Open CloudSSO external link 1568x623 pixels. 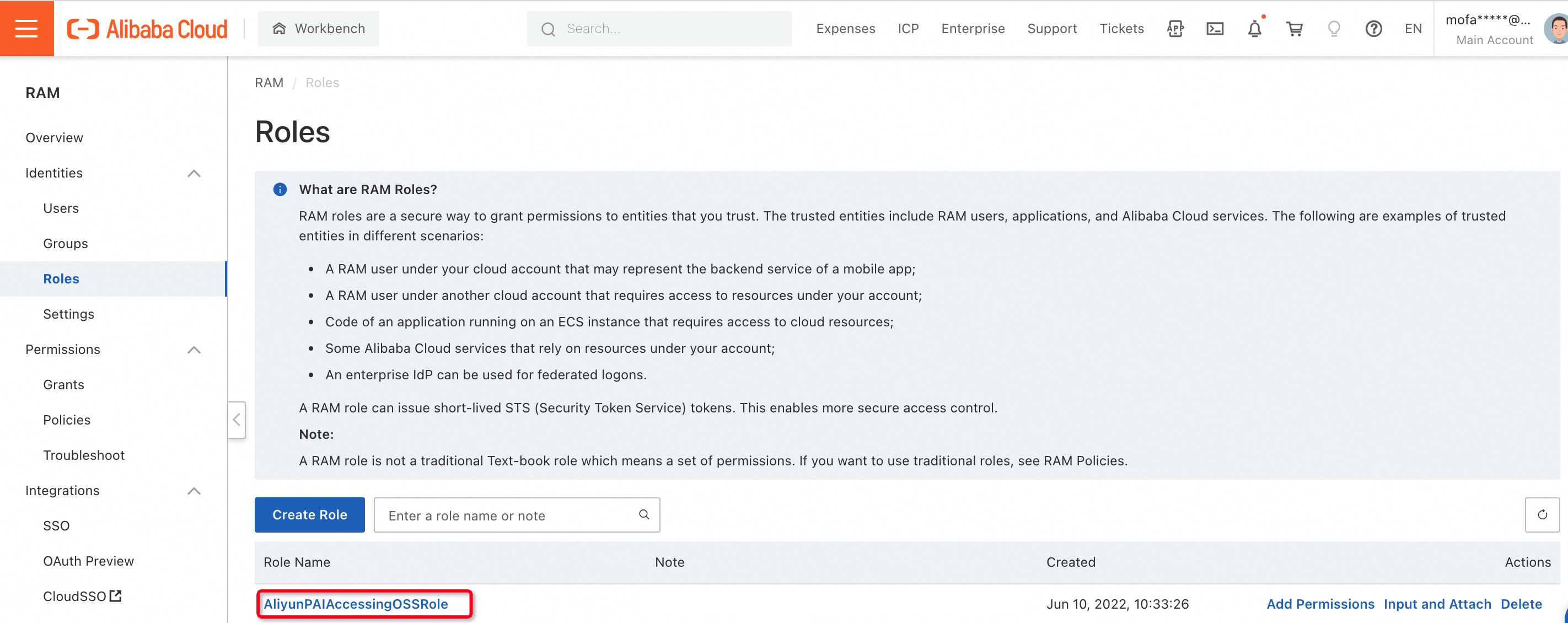pos(82,596)
